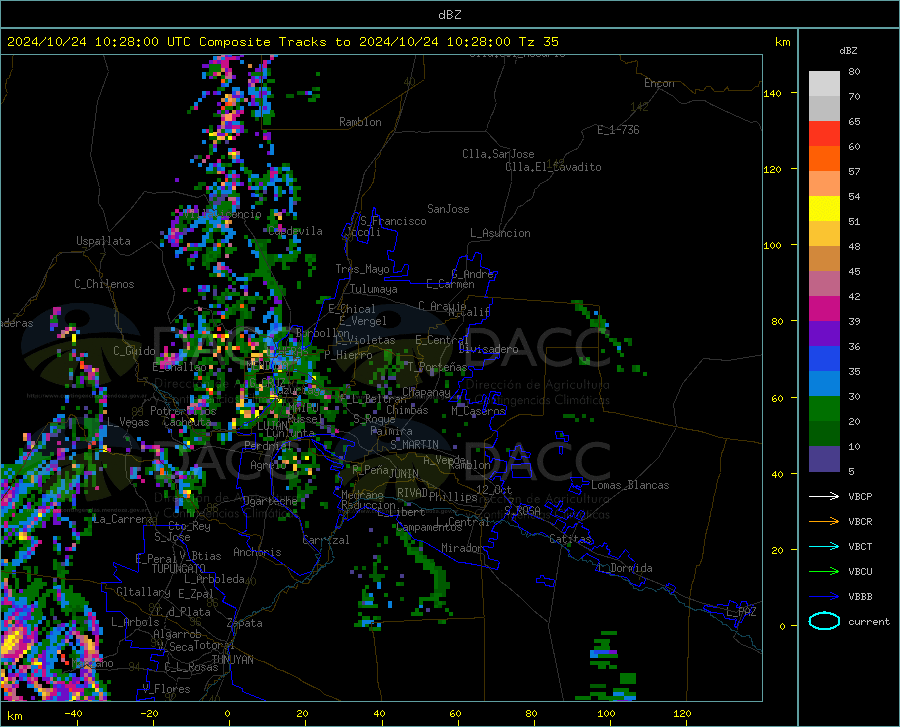Click the L_PAZ place label
This screenshot has width=900, height=727.
click(741, 612)
